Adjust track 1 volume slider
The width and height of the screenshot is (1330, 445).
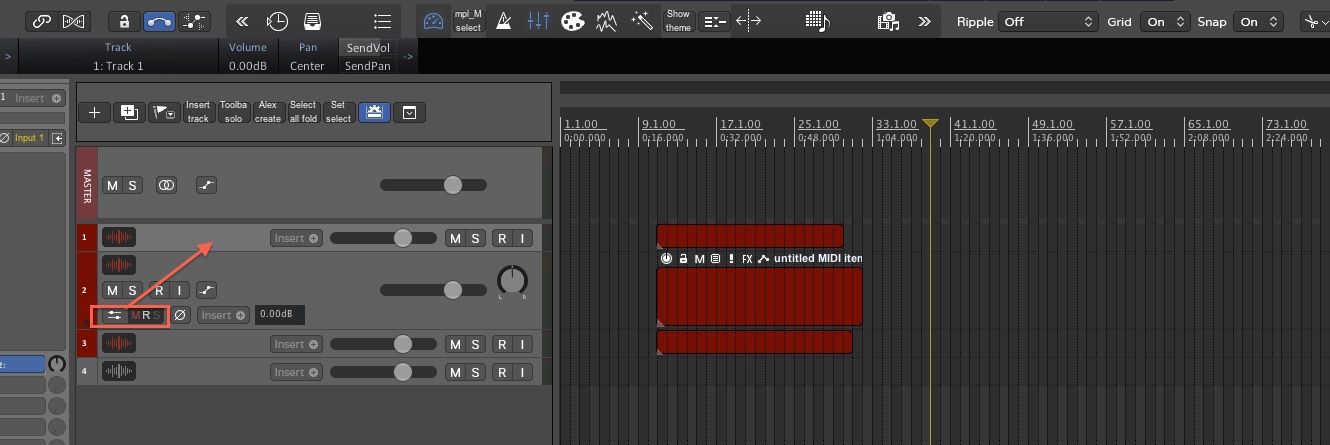tap(383, 238)
